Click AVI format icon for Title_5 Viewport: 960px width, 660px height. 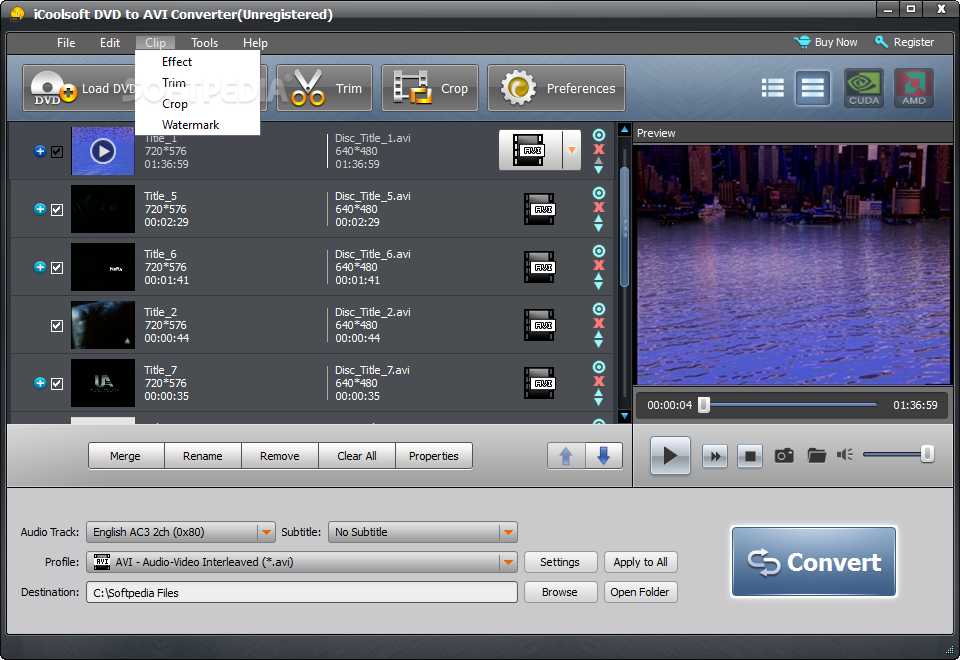coord(539,209)
